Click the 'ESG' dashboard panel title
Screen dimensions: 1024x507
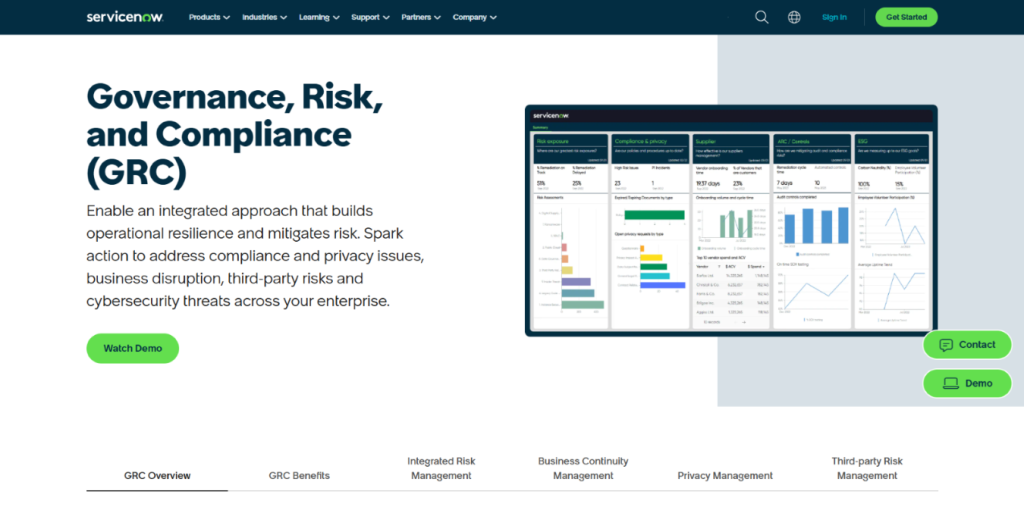(x=862, y=140)
